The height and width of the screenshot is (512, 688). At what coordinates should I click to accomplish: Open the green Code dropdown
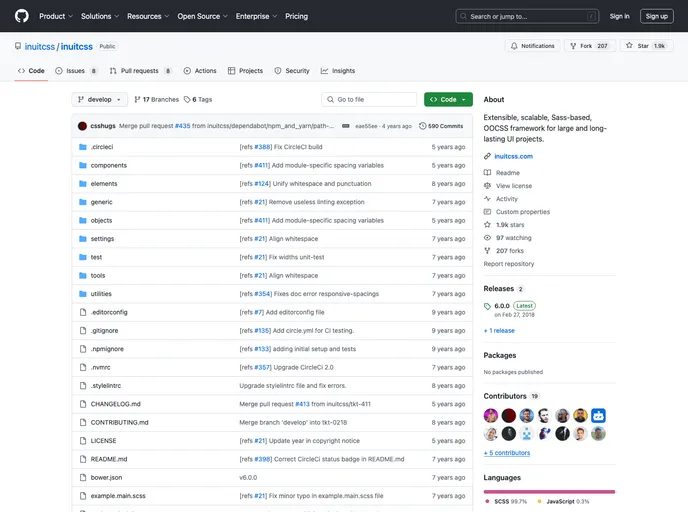(448, 100)
